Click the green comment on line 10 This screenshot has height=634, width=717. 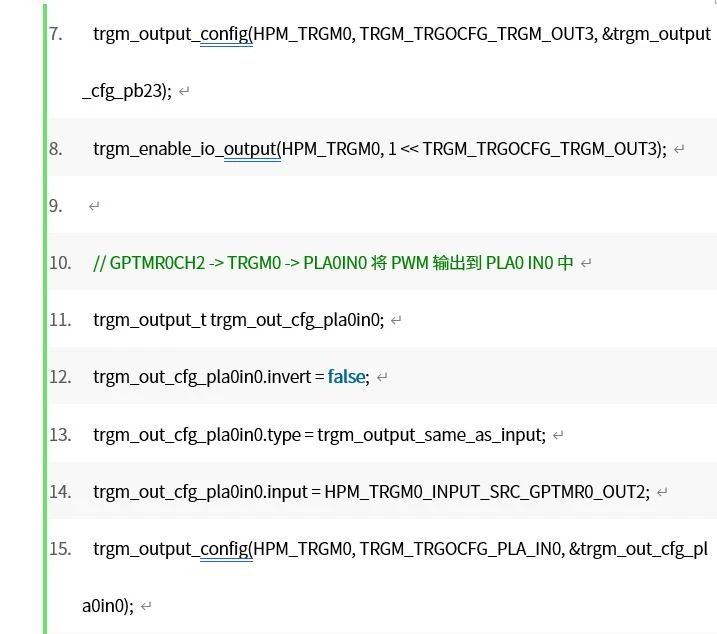[x=333, y=263]
